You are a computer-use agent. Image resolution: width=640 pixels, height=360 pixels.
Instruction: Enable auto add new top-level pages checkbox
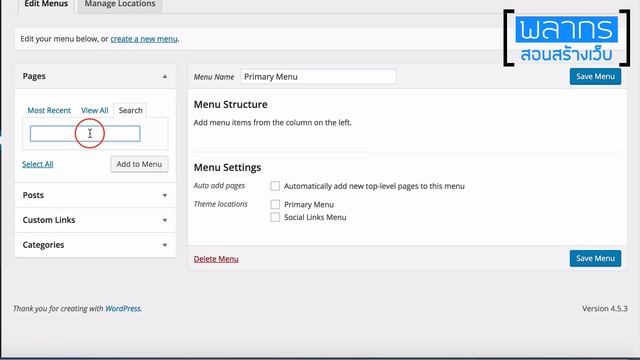(x=275, y=186)
